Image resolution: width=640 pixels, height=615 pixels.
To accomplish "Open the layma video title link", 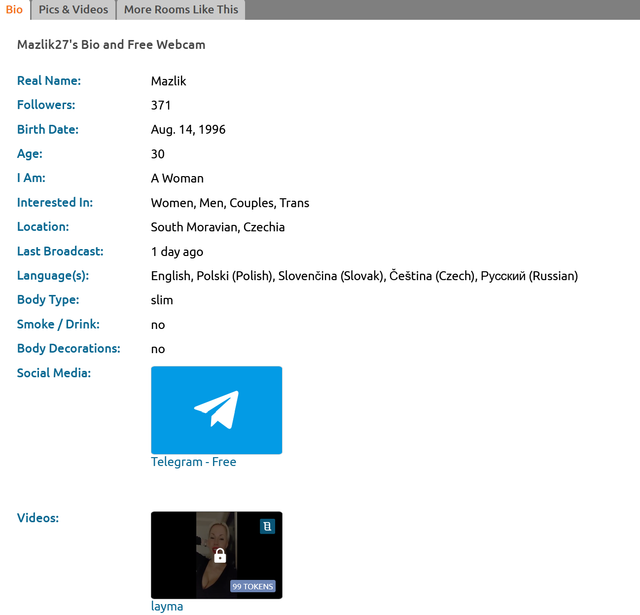I will pos(167,606).
